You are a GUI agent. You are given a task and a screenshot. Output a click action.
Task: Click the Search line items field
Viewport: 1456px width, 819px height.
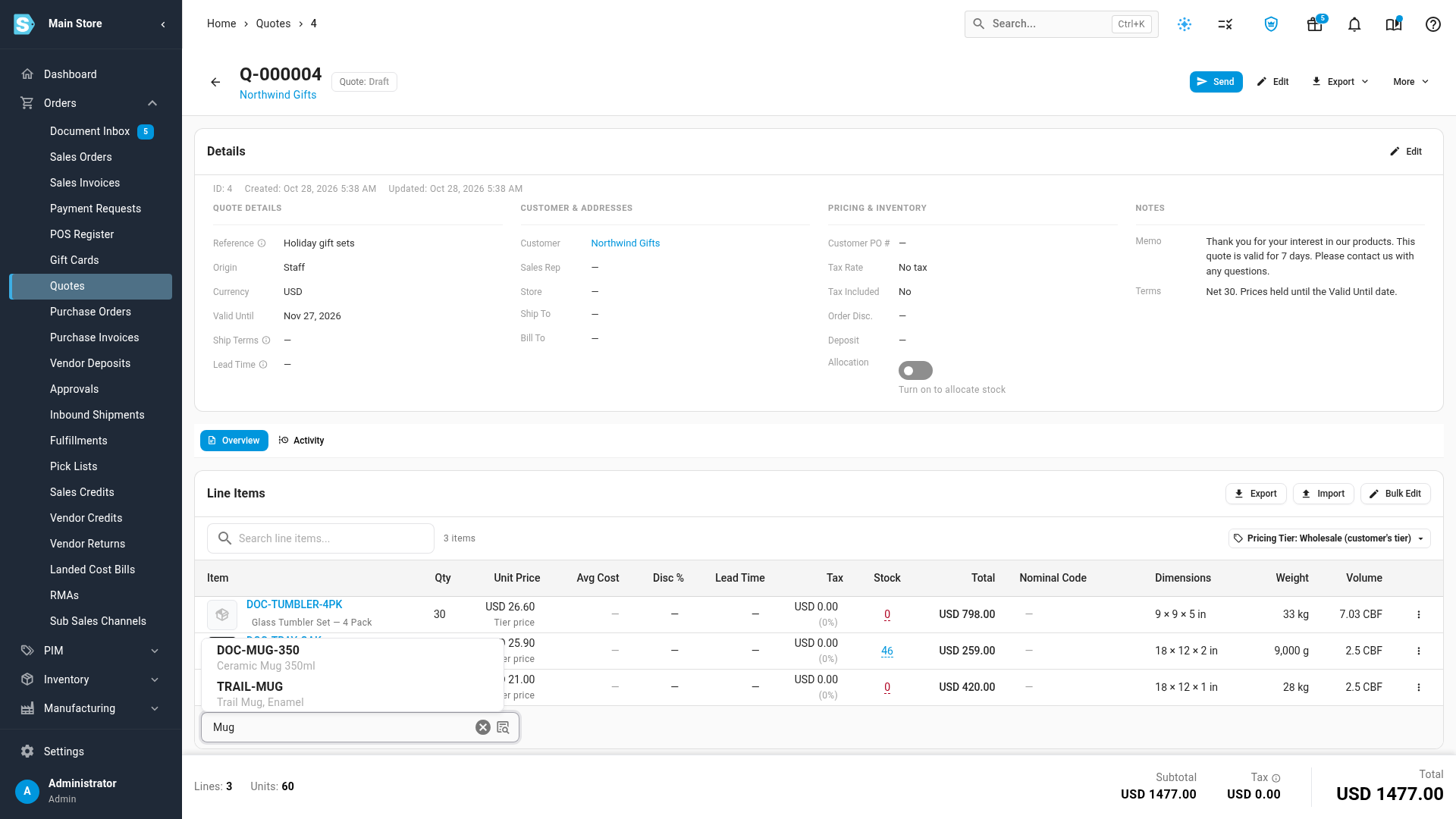click(321, 538)
